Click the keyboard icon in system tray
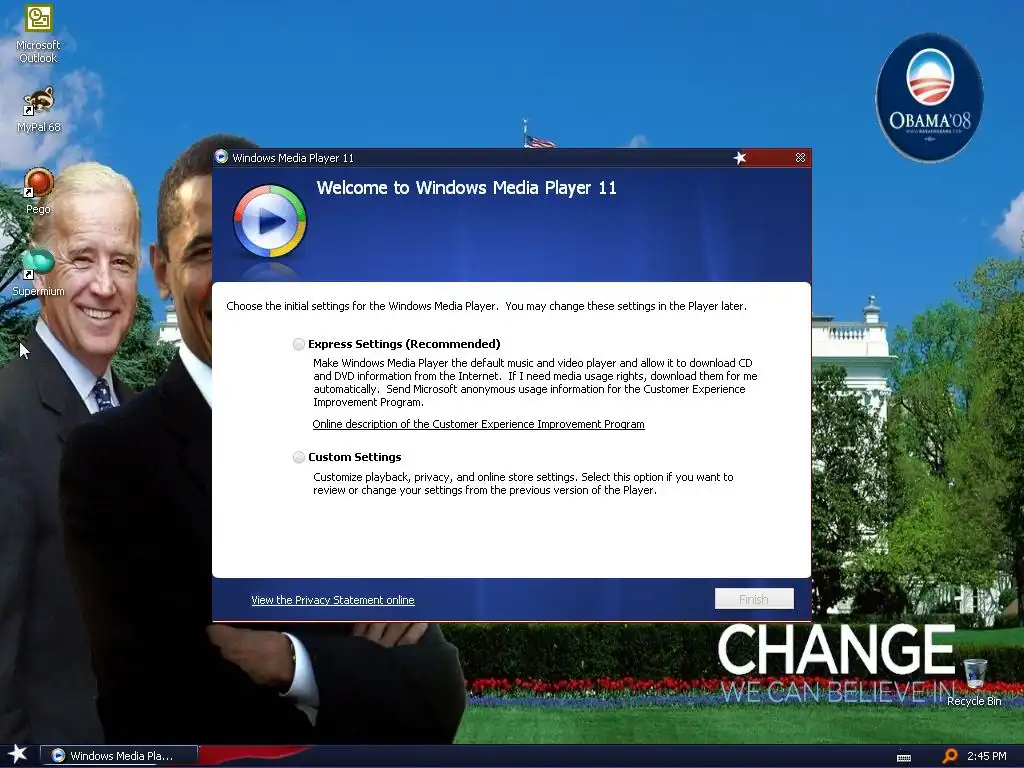Screen dimensions: 1024x768 tap(904, 758)
